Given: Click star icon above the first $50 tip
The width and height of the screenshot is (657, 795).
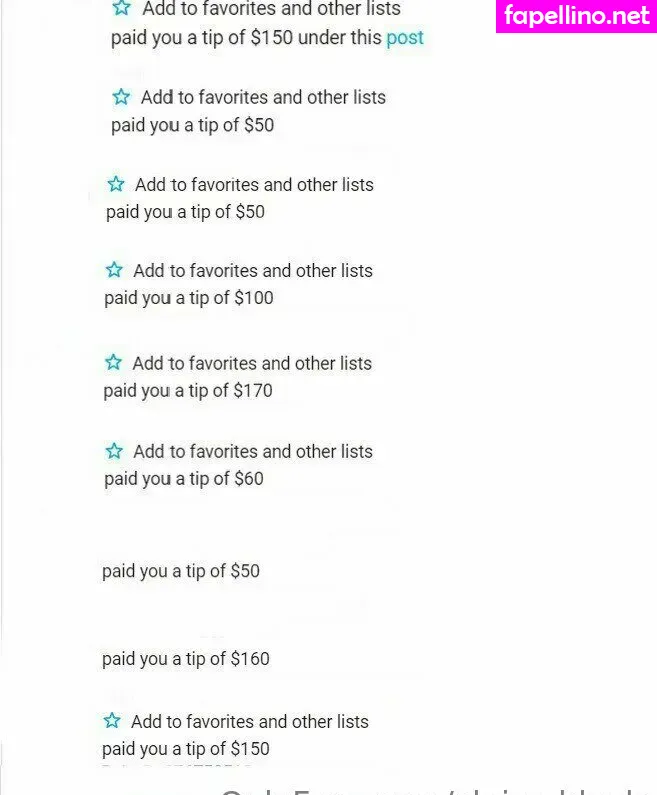Looking at the screenshot, I should 121,97.
